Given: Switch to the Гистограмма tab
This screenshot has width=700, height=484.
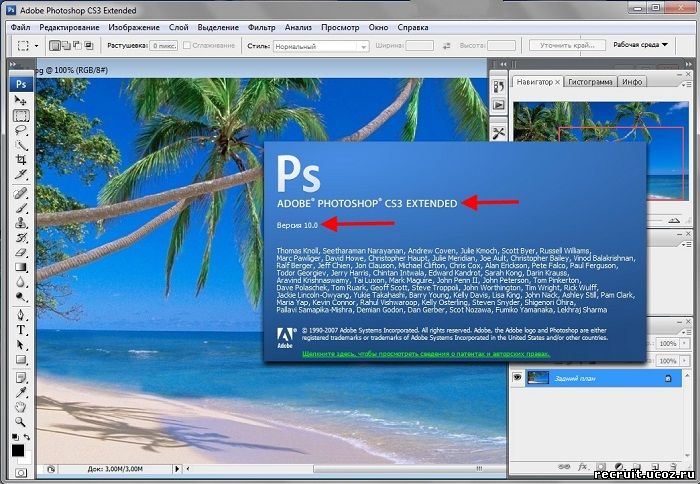Looking at the screenshot, I should (590, 82).
